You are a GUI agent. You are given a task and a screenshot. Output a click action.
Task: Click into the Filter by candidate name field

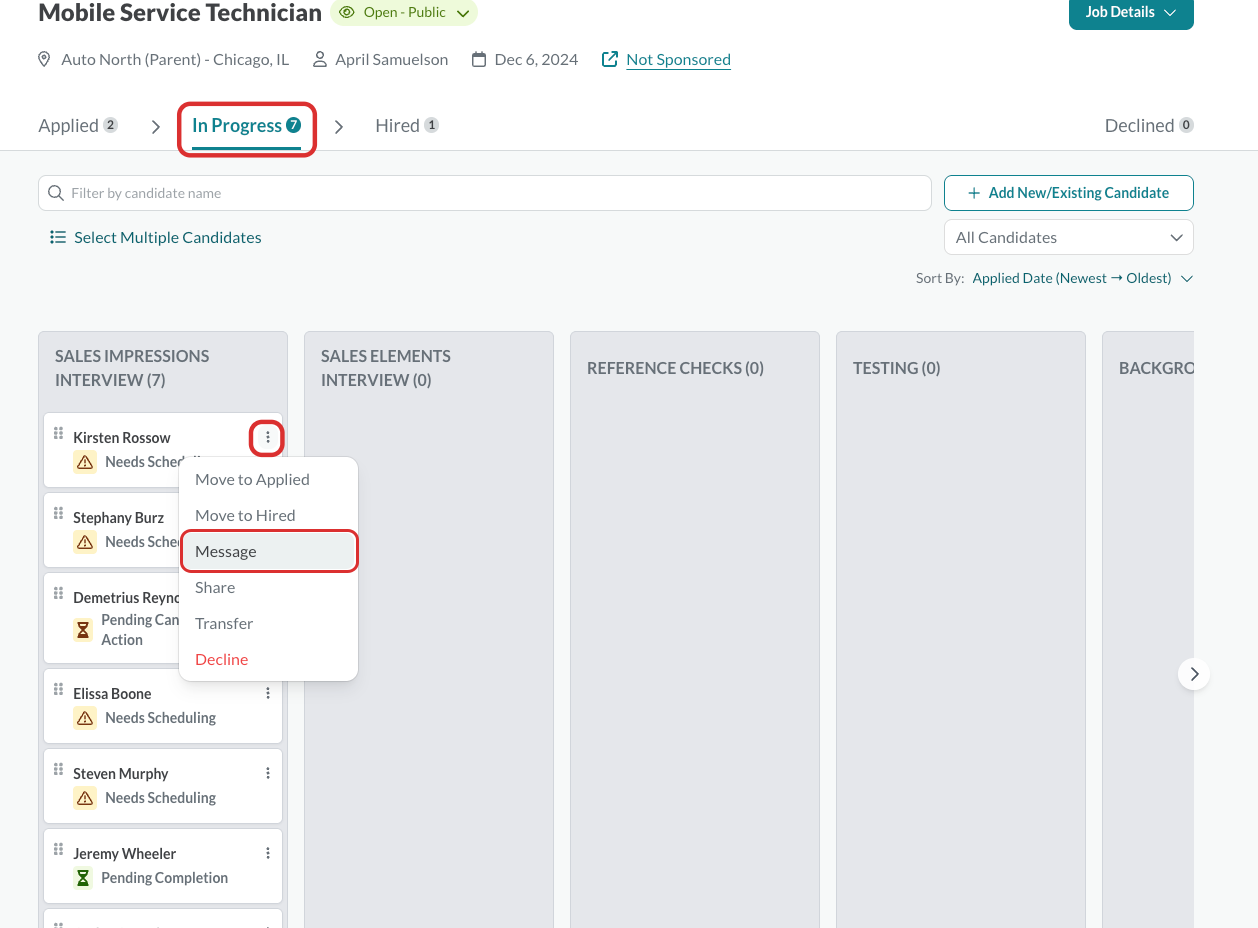[x=485, y=193]
